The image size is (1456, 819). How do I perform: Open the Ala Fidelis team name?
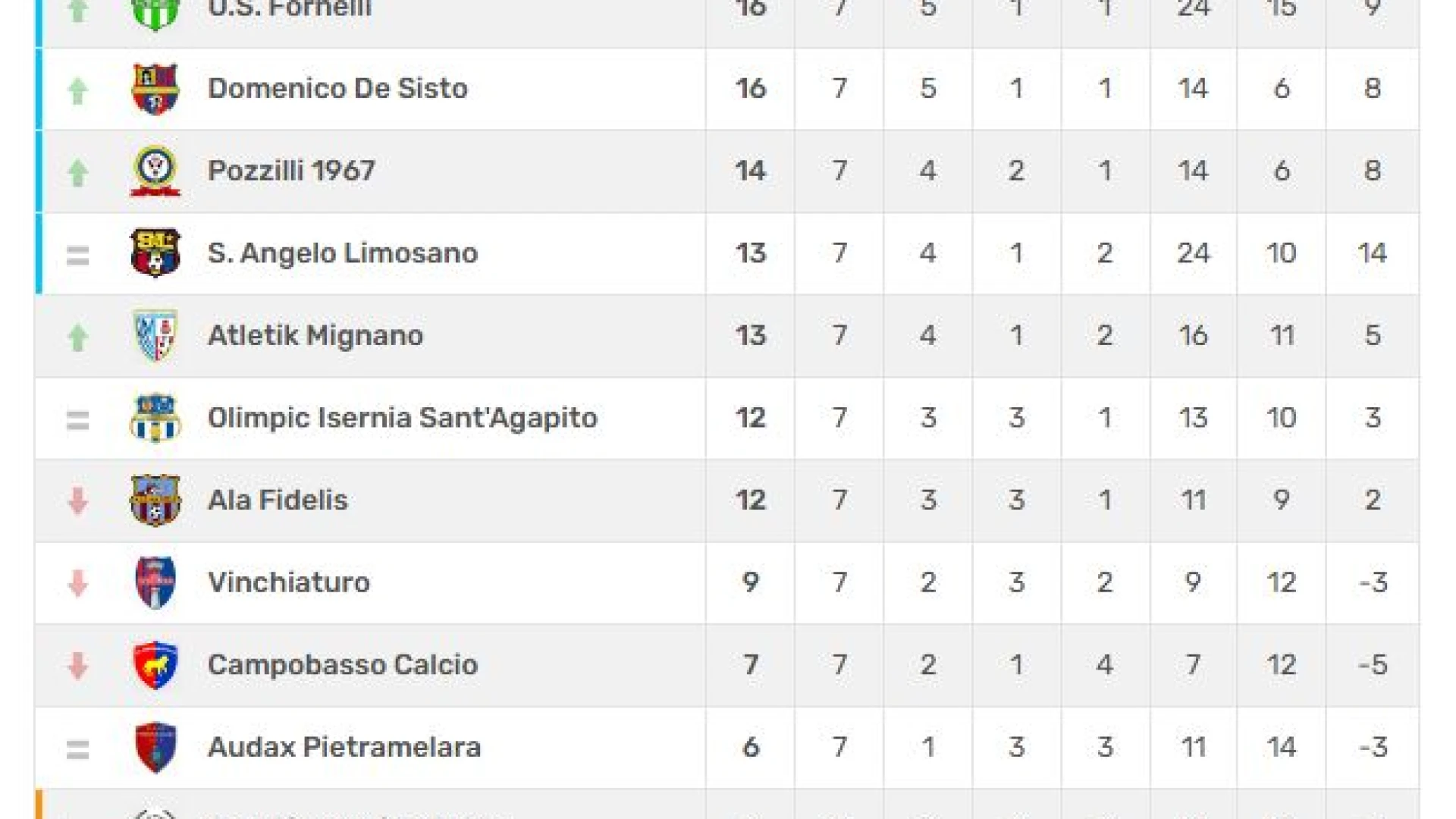(x=278, y=500)
